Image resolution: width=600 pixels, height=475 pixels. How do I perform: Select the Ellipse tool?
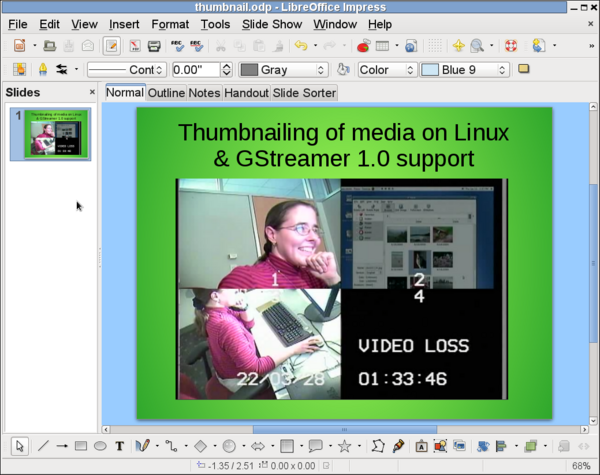pos(100,446)
